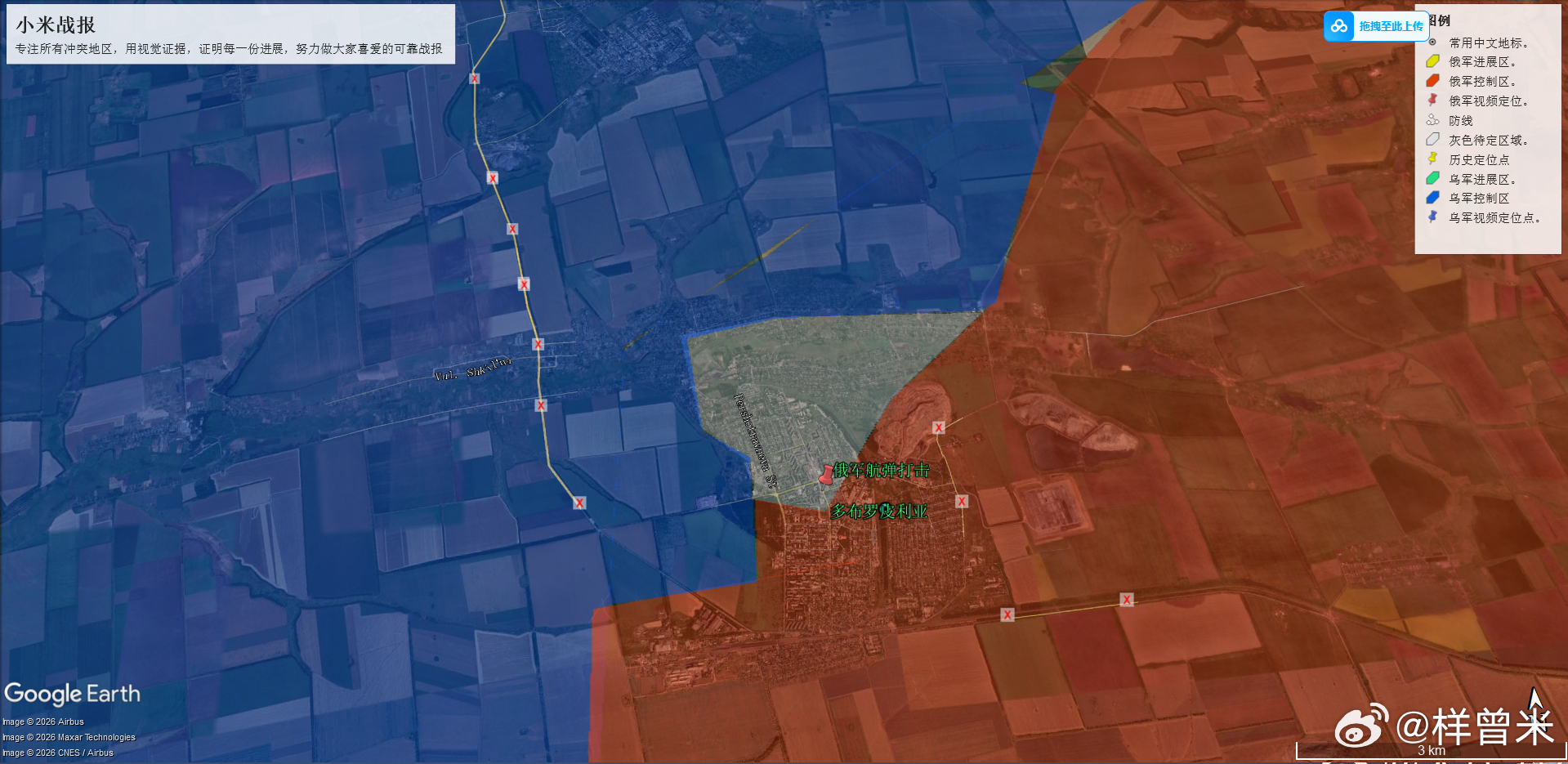Click the Vul. Shkil'na street label
The width and height of the screenshot is (1568, 764).
pyautogui.click(x=473, y=369)
